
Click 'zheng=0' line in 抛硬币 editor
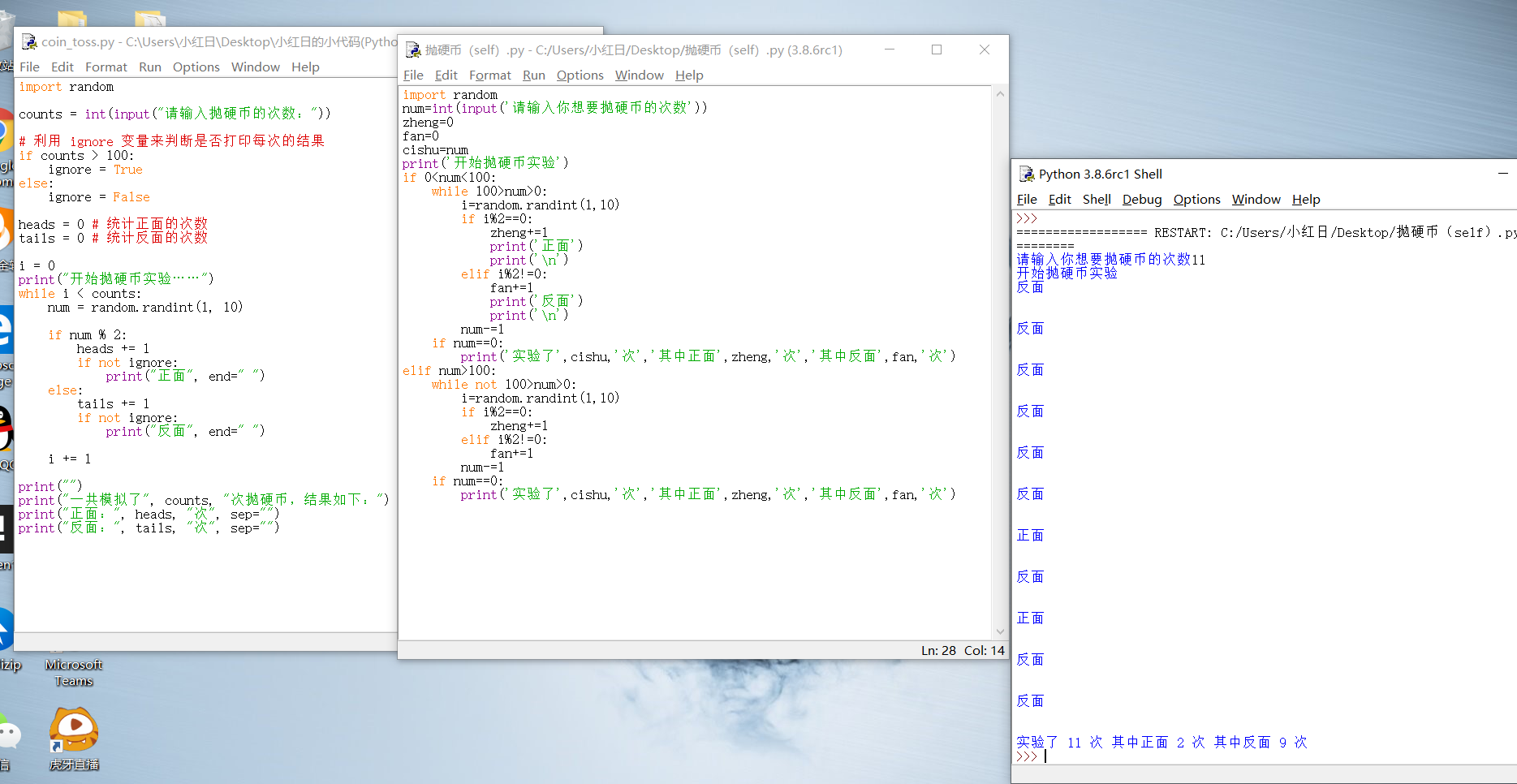pos(428,123)
